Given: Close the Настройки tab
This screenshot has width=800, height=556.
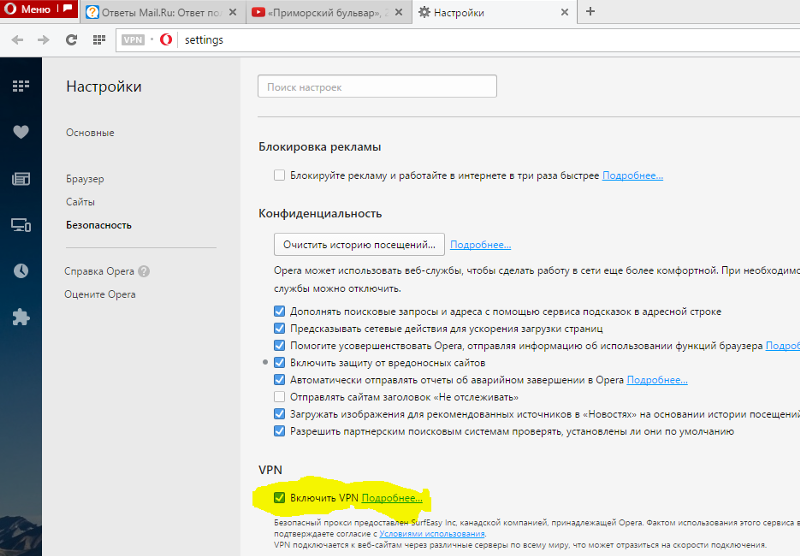Looking at the screenshot, I should click(564, 12).
